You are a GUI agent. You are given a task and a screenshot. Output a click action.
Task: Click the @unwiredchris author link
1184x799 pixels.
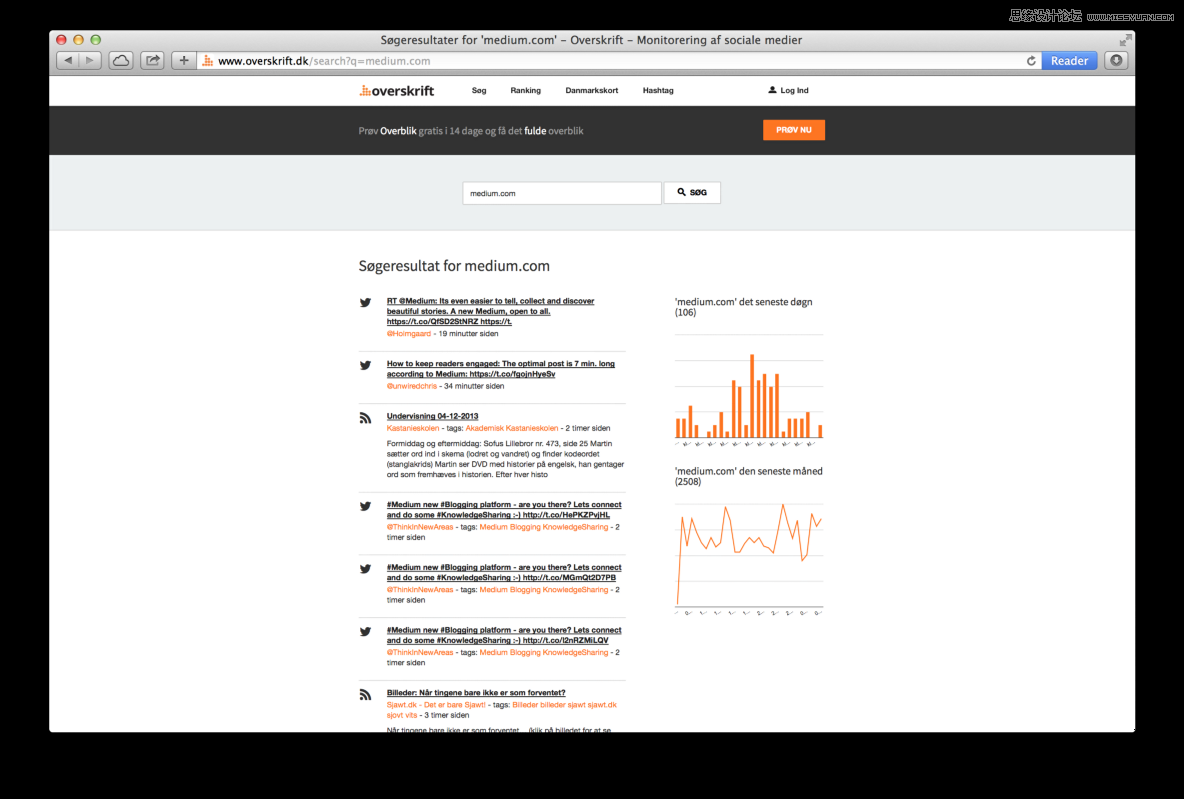(412, 386)
